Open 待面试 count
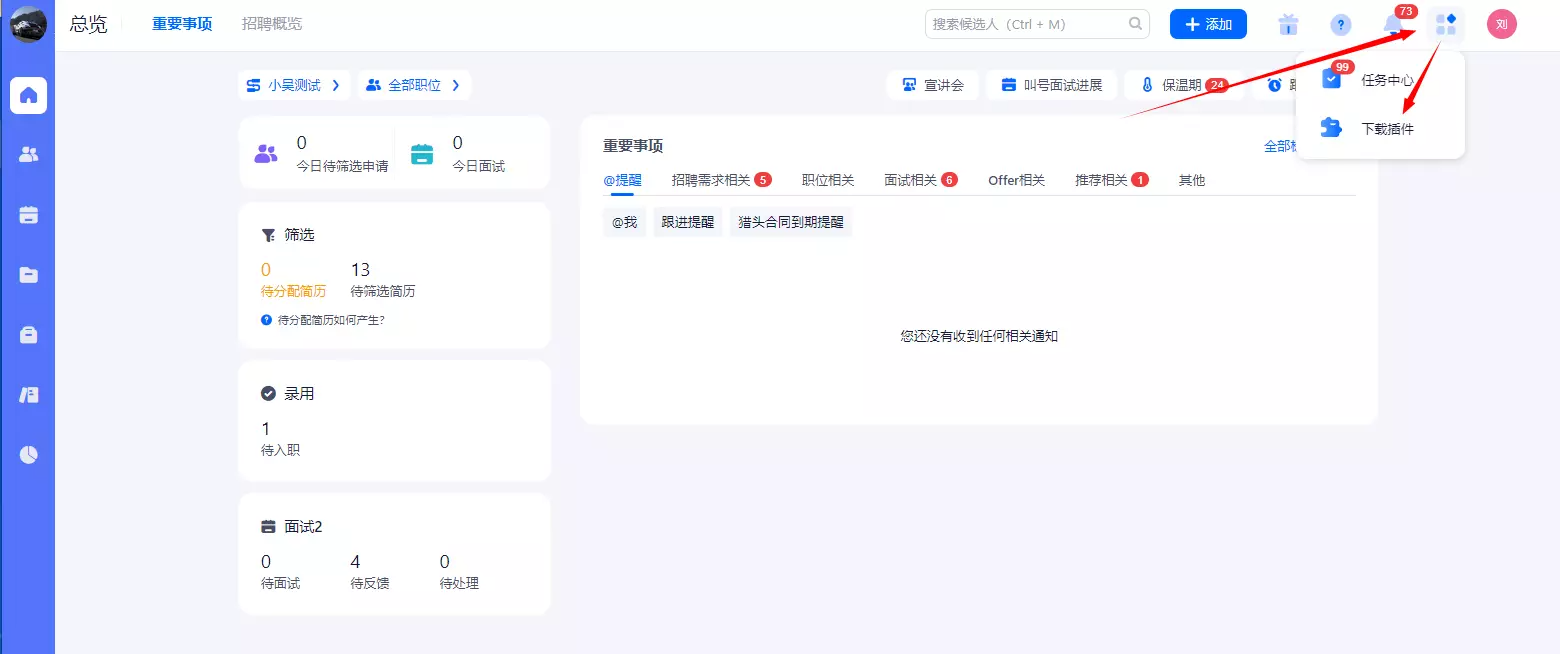This screenshot has width=1560, height=654. point(266,562)
